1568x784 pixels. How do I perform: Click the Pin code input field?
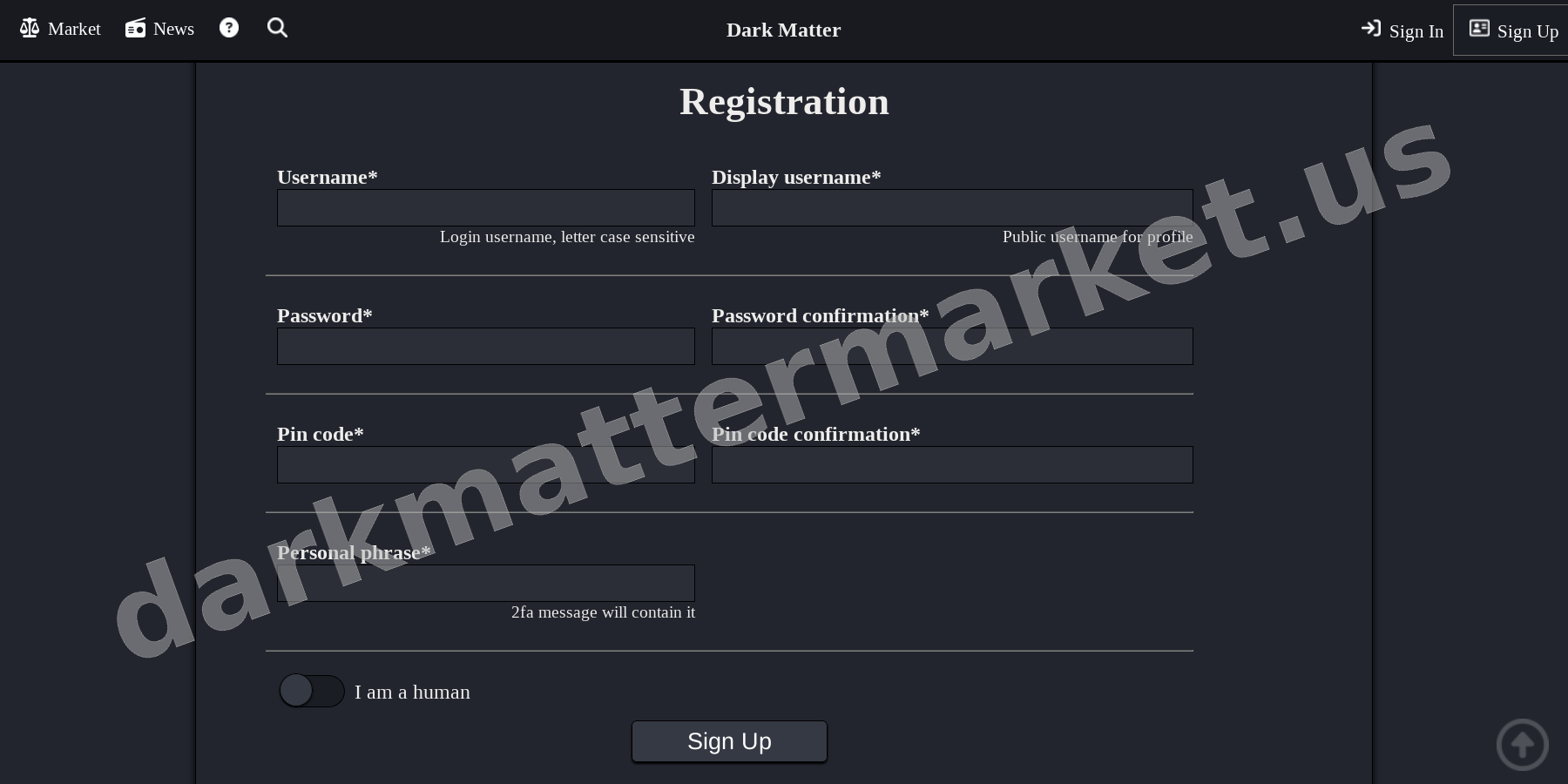485,464
